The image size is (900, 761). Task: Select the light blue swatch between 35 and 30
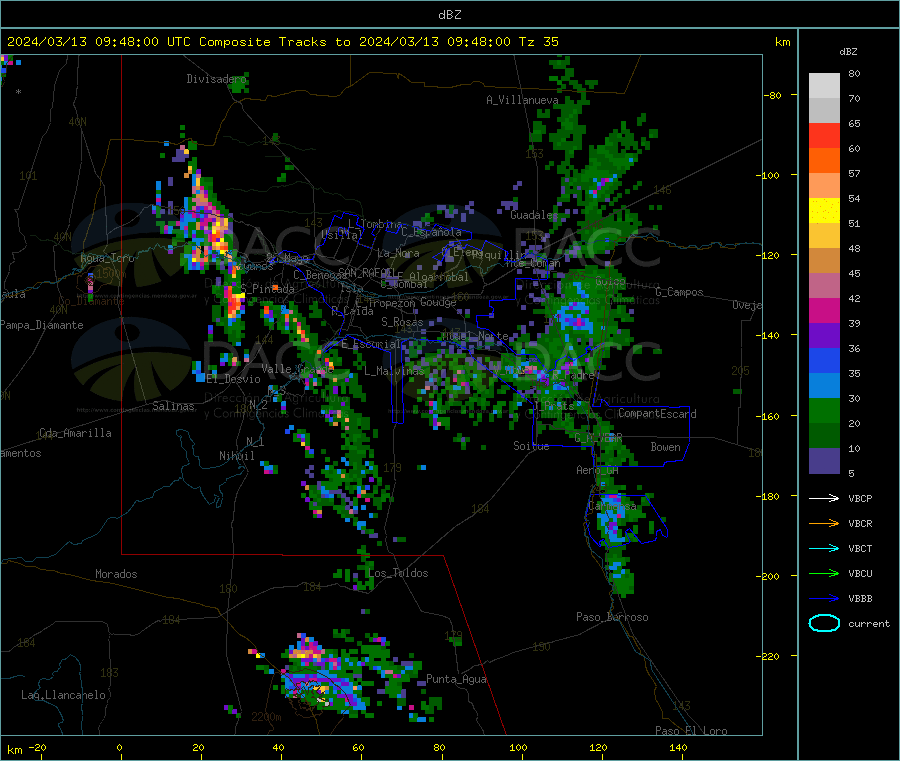824,386
